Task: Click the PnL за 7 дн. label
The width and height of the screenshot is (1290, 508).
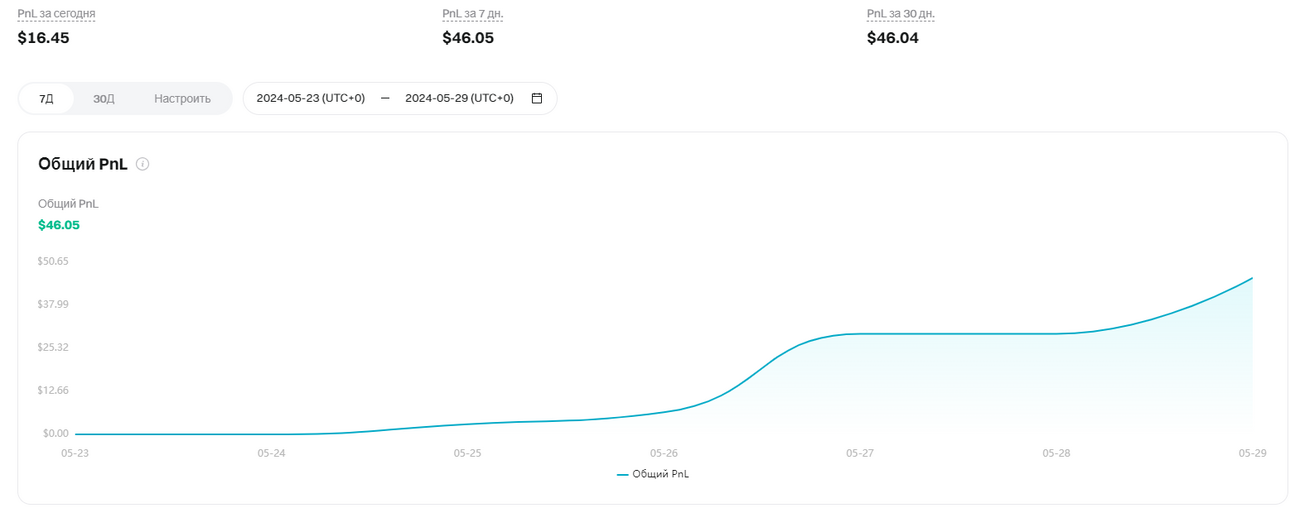Action: 473,13
